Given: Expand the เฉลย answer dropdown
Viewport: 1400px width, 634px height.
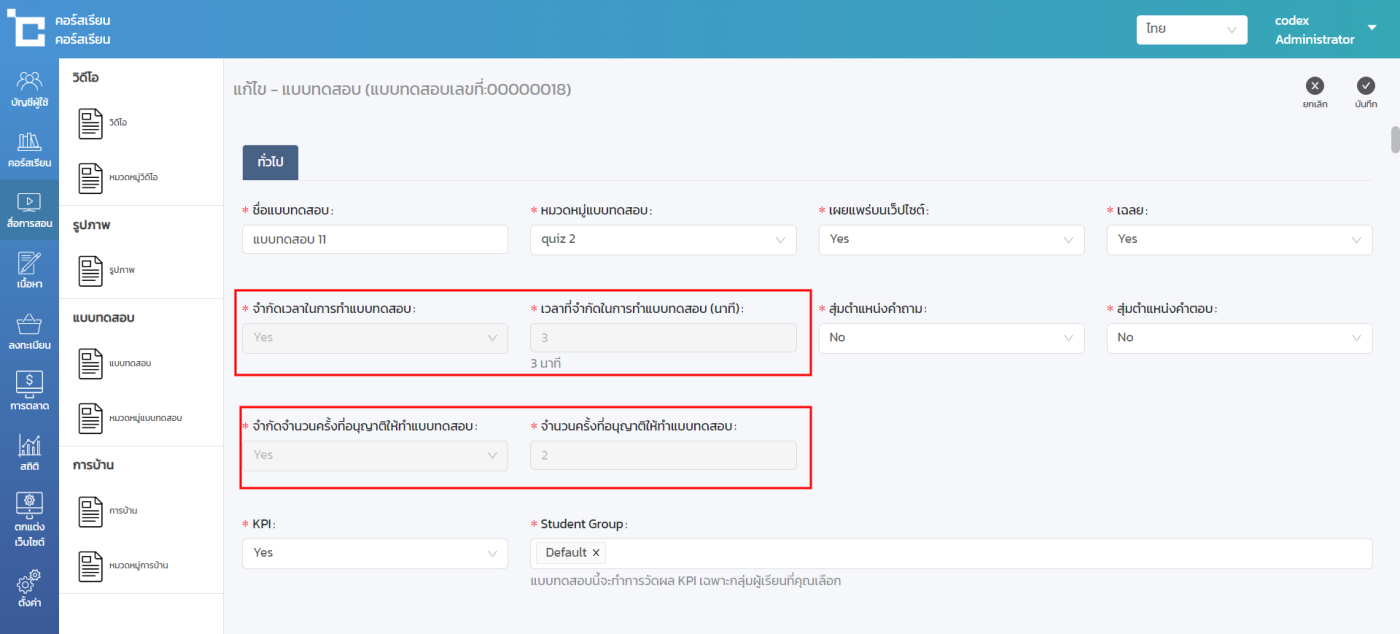Looking at the screenshot, I should (1238, 239).
